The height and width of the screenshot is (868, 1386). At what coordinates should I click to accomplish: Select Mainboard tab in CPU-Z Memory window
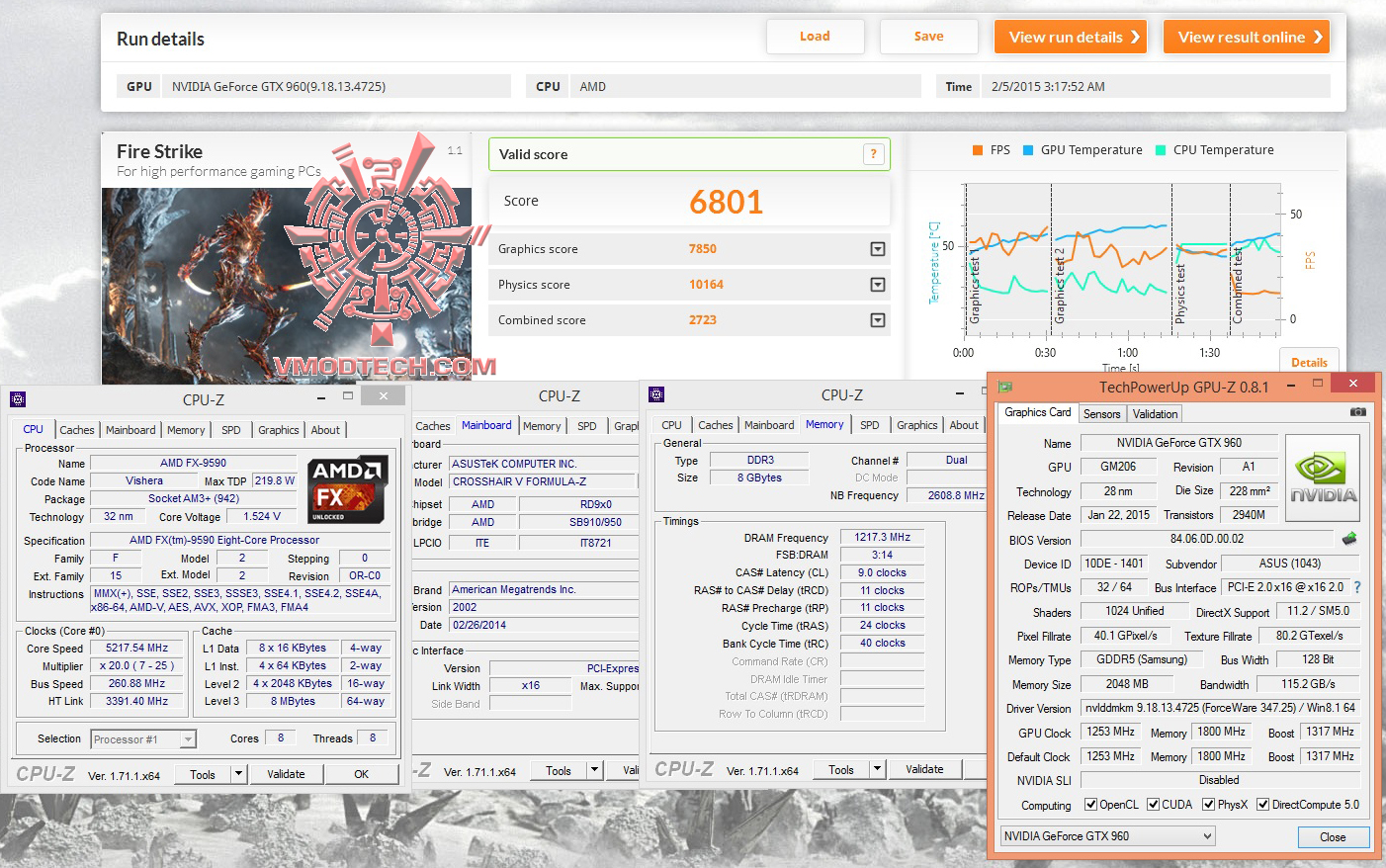769,425
